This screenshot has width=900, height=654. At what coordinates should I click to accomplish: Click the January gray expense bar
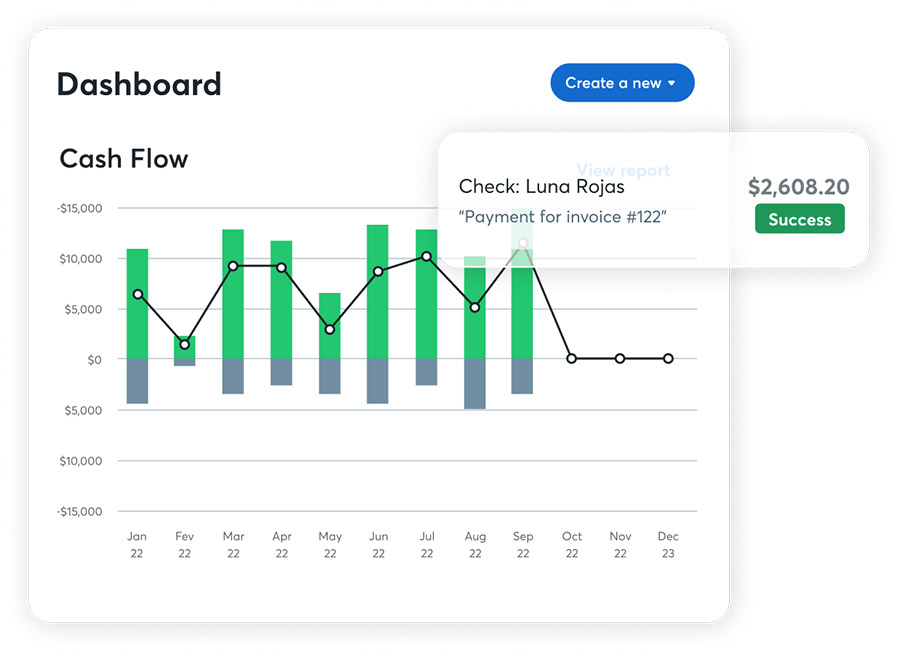click(137, 381)
